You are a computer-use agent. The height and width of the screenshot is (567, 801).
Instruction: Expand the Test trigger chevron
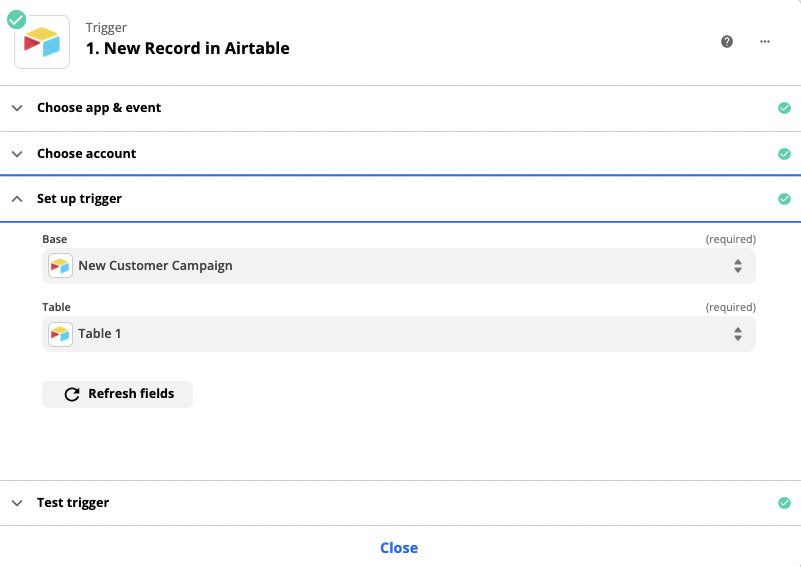coord(17,503)
